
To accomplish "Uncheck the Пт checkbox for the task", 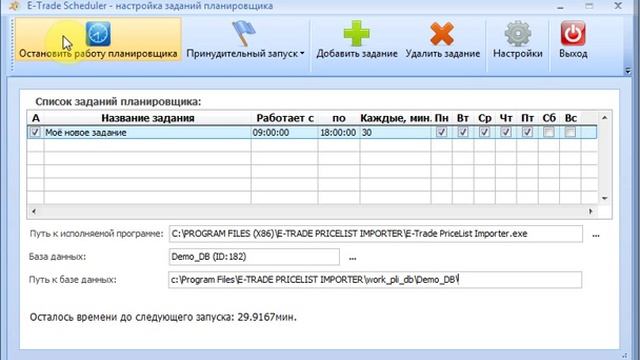I will coord(527,132).
